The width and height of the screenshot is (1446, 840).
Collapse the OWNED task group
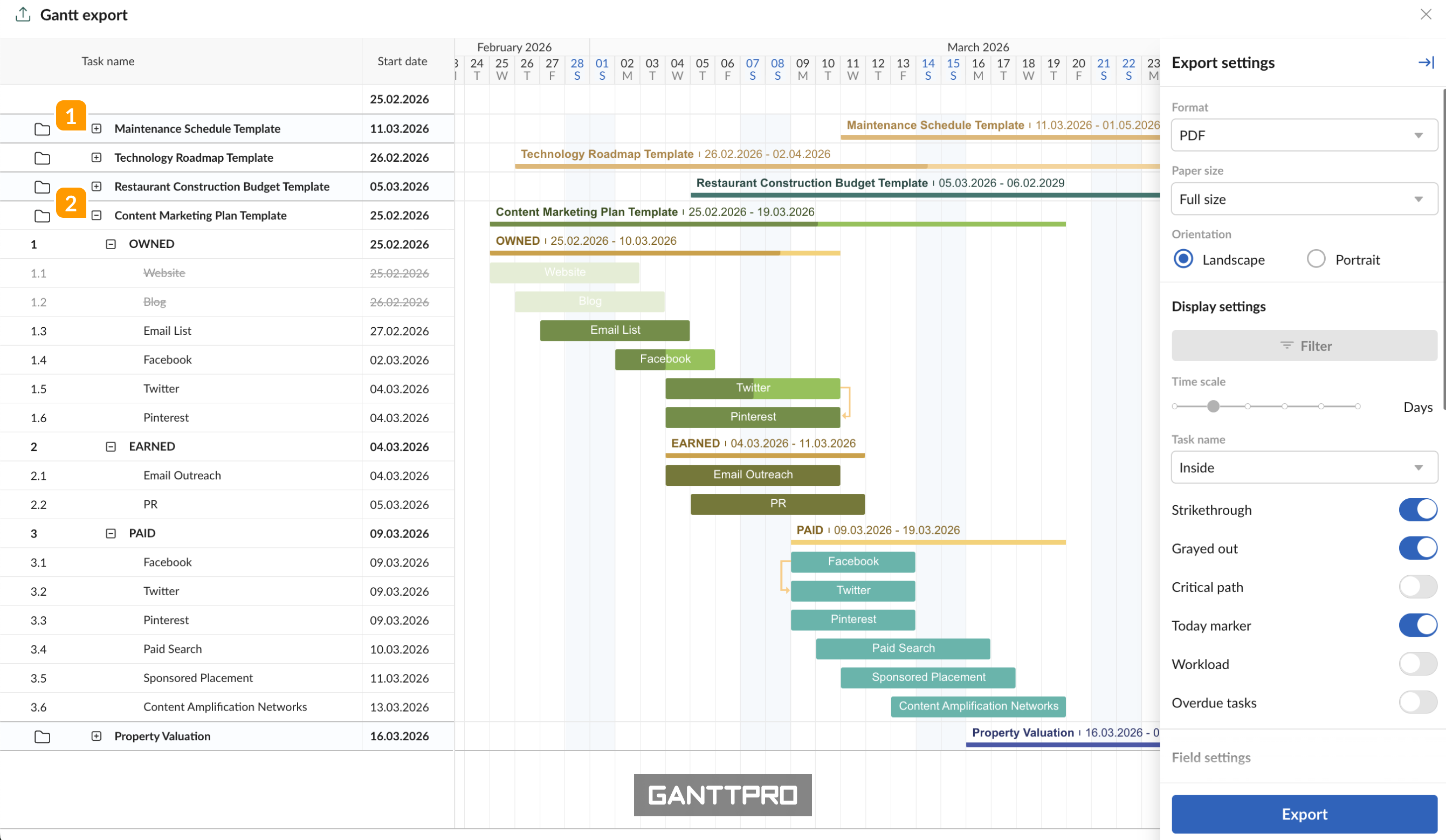coord(111,244)
